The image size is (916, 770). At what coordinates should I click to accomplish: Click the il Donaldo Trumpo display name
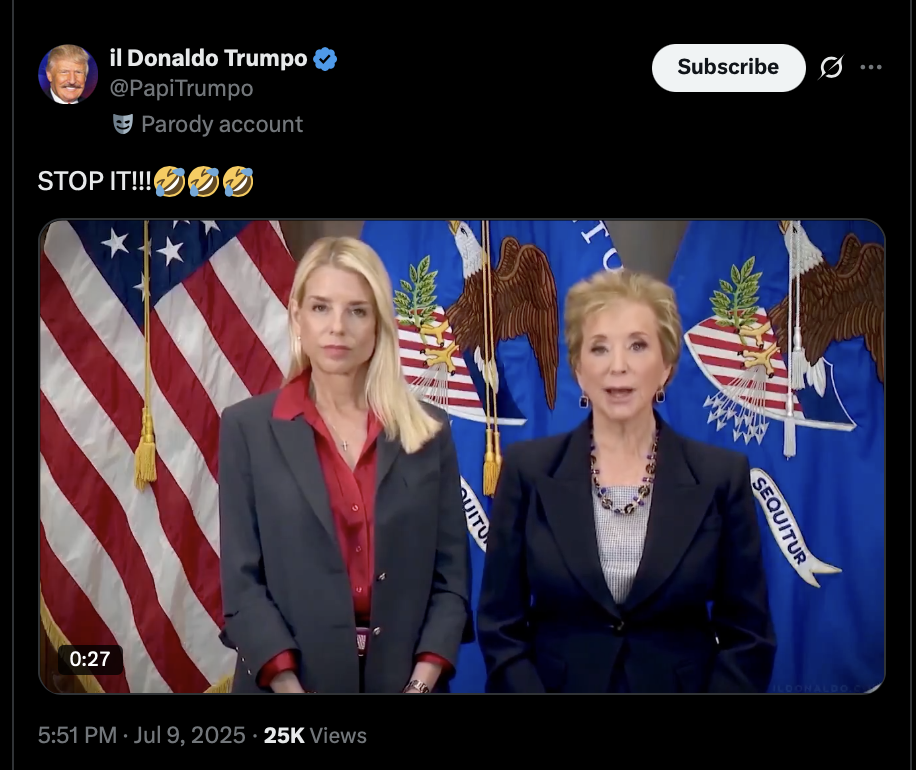click(209, 58)
